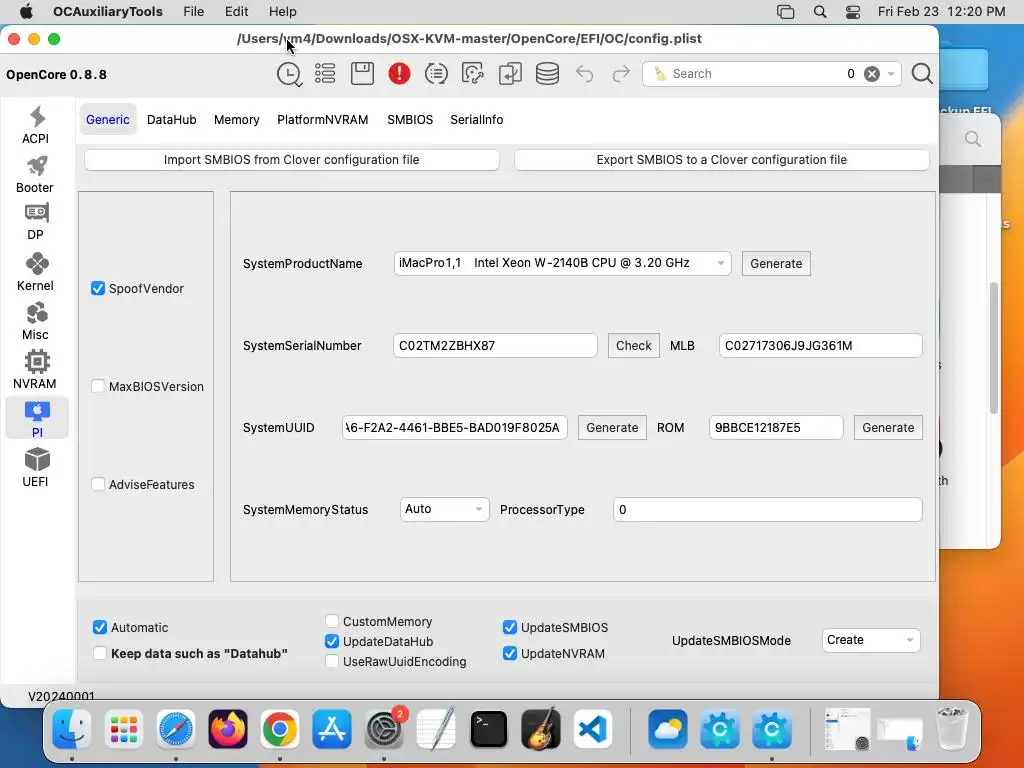Open Firefox from the Dock

tap(228, 729)
